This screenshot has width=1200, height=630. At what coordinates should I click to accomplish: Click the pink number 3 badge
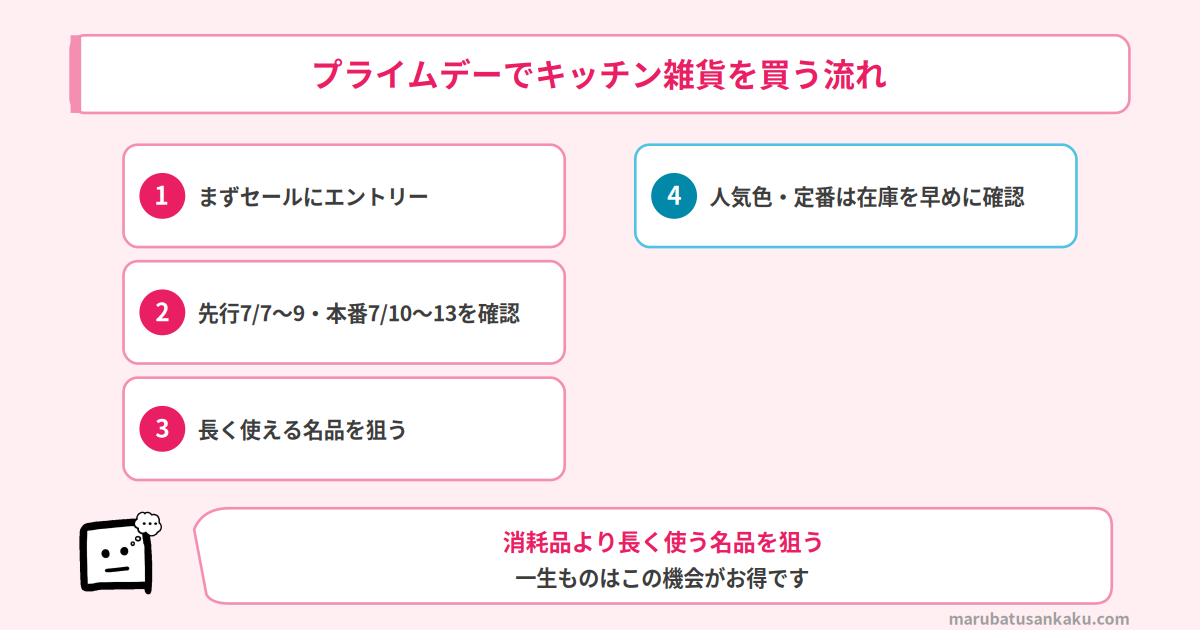point(163,428)
